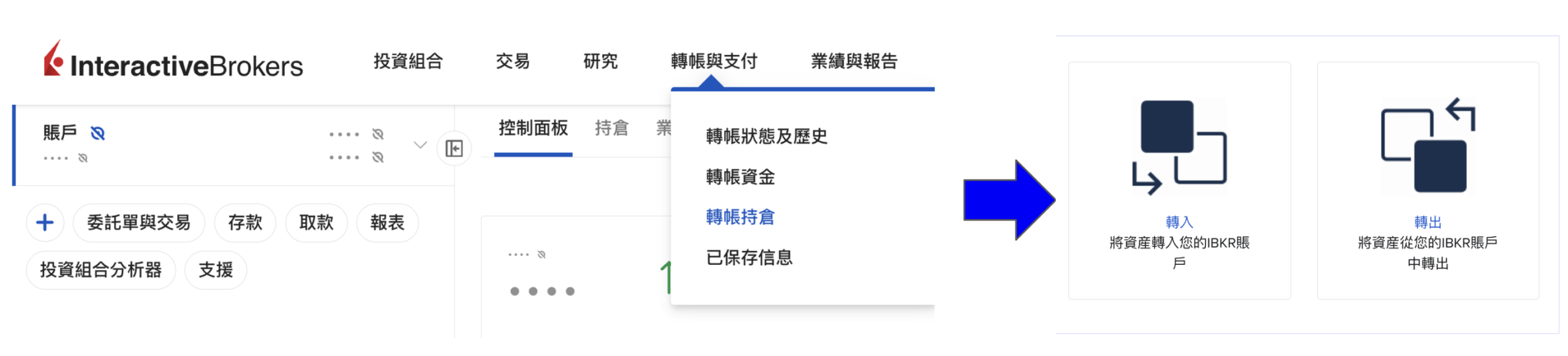
Task: Toggle eye icon in dashboard card
Action: 541,254
